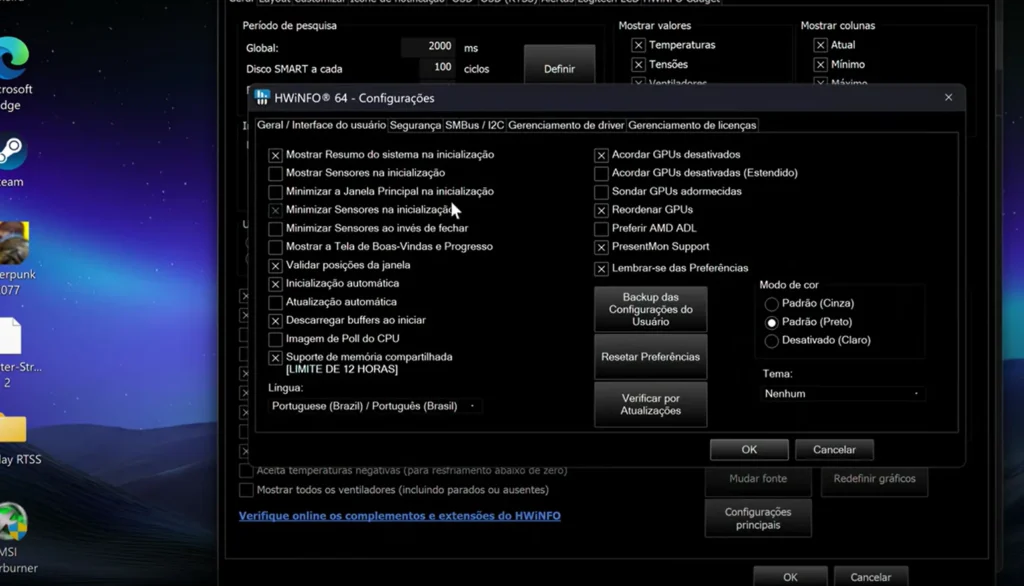Image resolution: width=1024 pixels, height=586 pixels.
Task: Enable Sondar GPUs adormecidas
Action: coord(601,192)
